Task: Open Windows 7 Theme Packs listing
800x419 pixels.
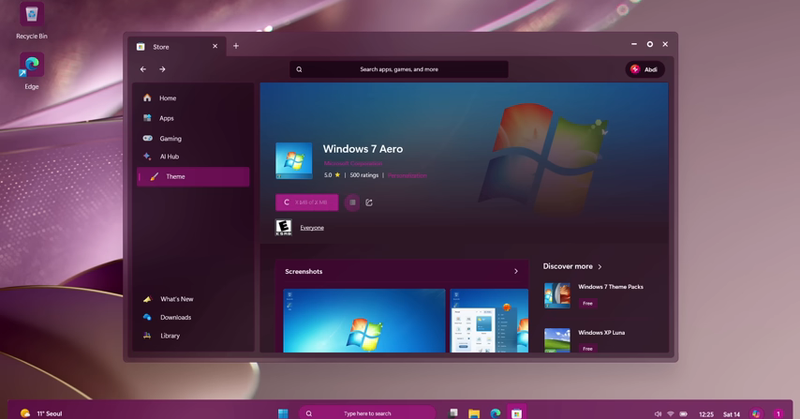Action: (x=611, y=287)
